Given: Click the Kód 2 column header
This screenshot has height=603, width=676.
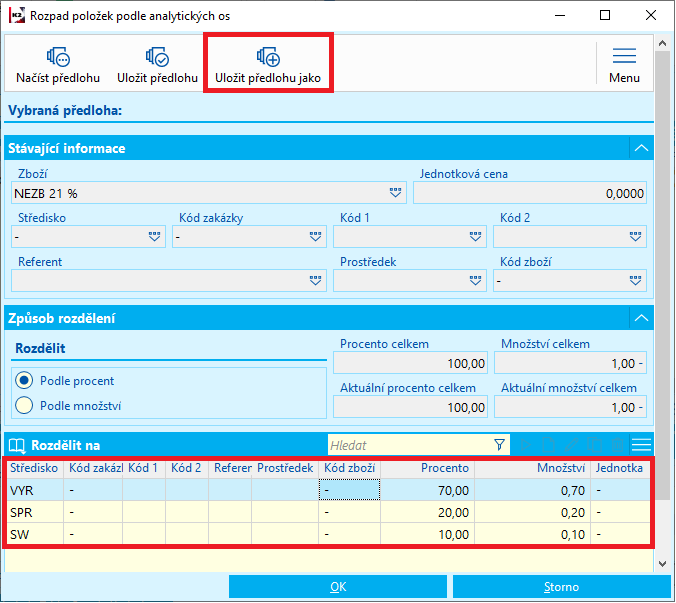Looking at the screenshot, I should point(187,468).
